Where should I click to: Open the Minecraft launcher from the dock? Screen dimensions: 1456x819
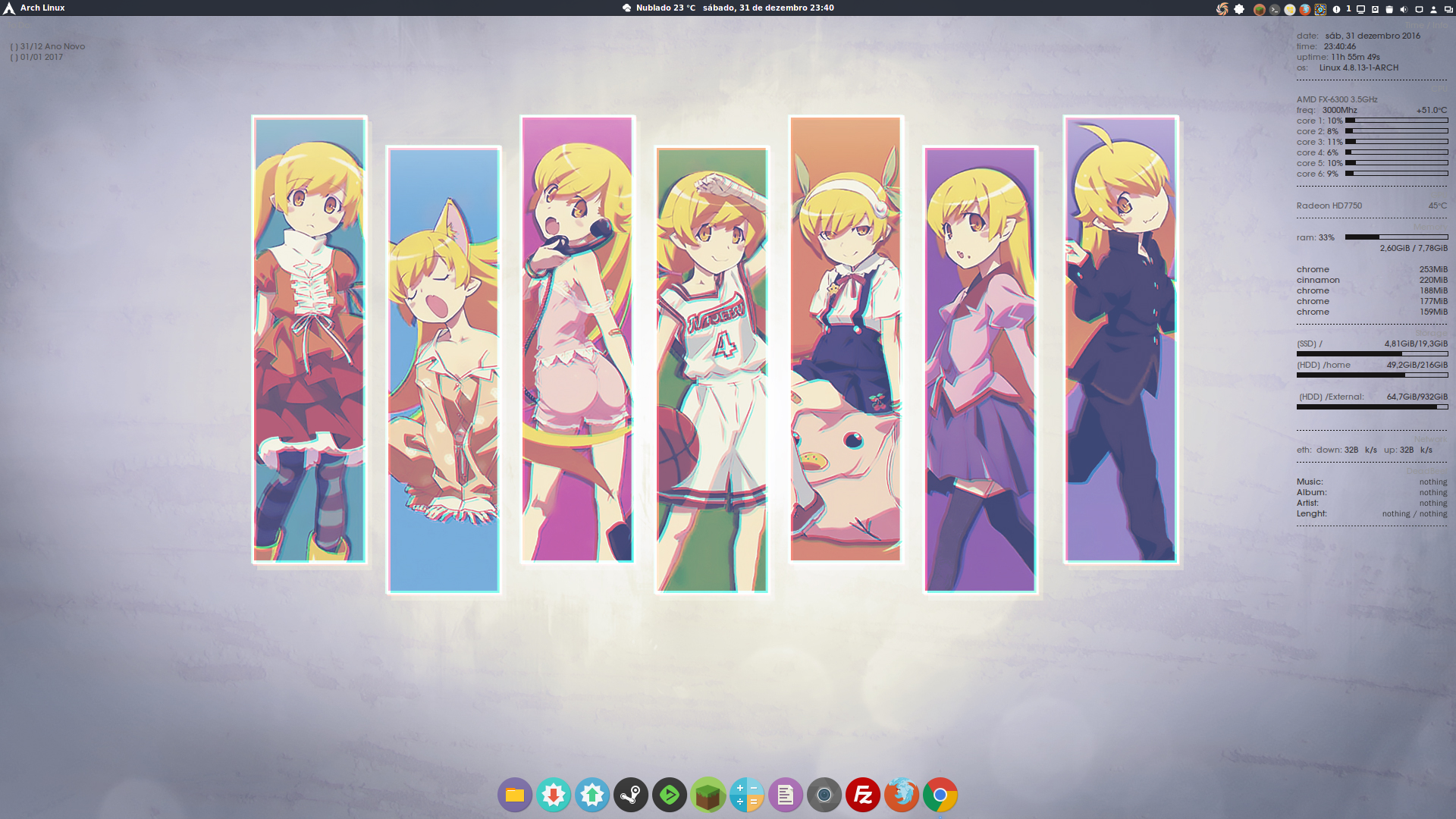coord(707,795)
